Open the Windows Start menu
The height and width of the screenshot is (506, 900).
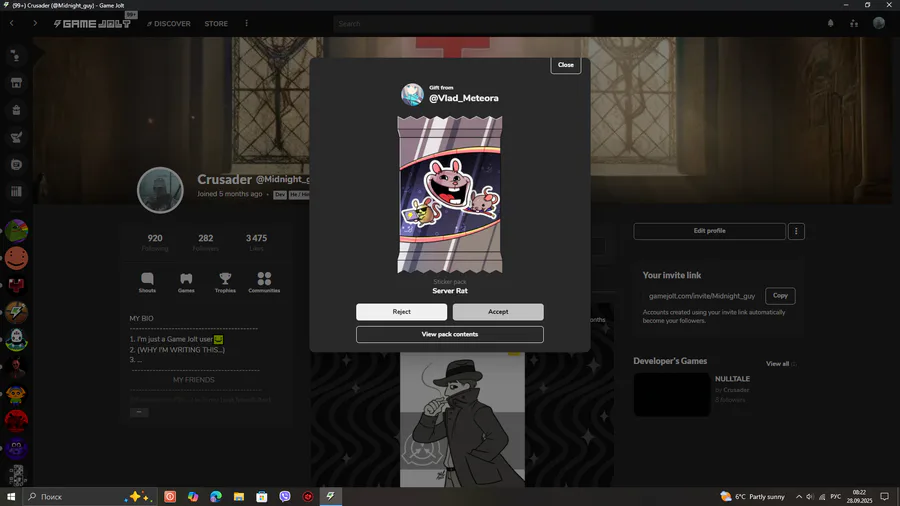coord(11,496)
